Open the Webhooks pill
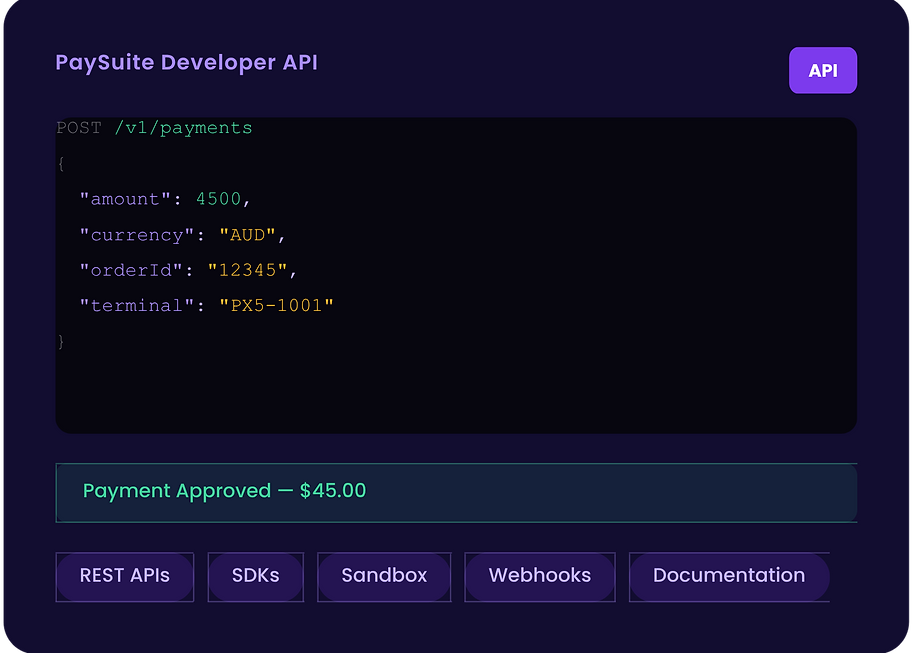This screenshot has height=653, width=913. pos(540,576)
